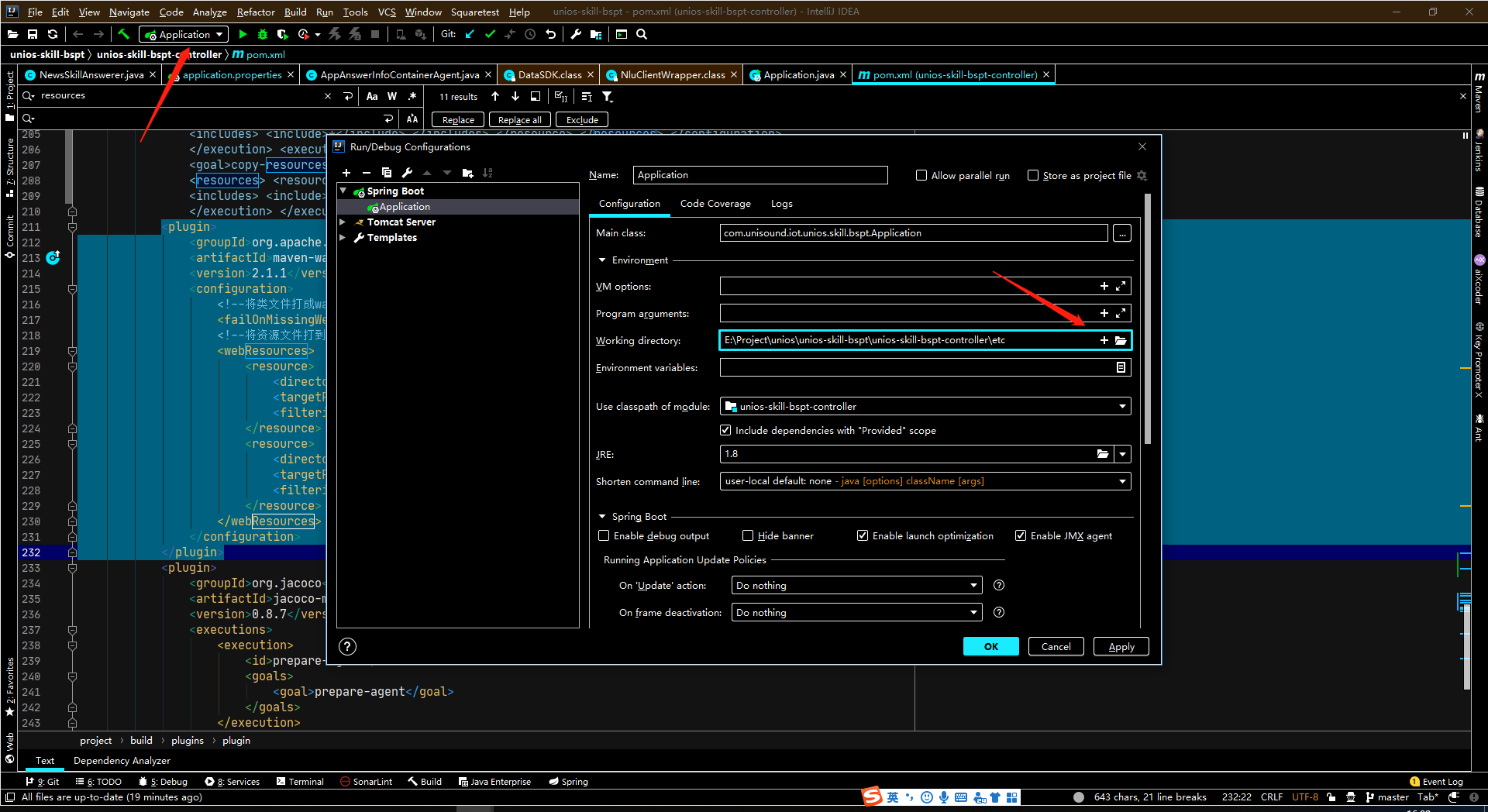The width and height of the screenshot is (1488, 812).
Task: Rollback changes with revert arrow
Action: [550, 34]
